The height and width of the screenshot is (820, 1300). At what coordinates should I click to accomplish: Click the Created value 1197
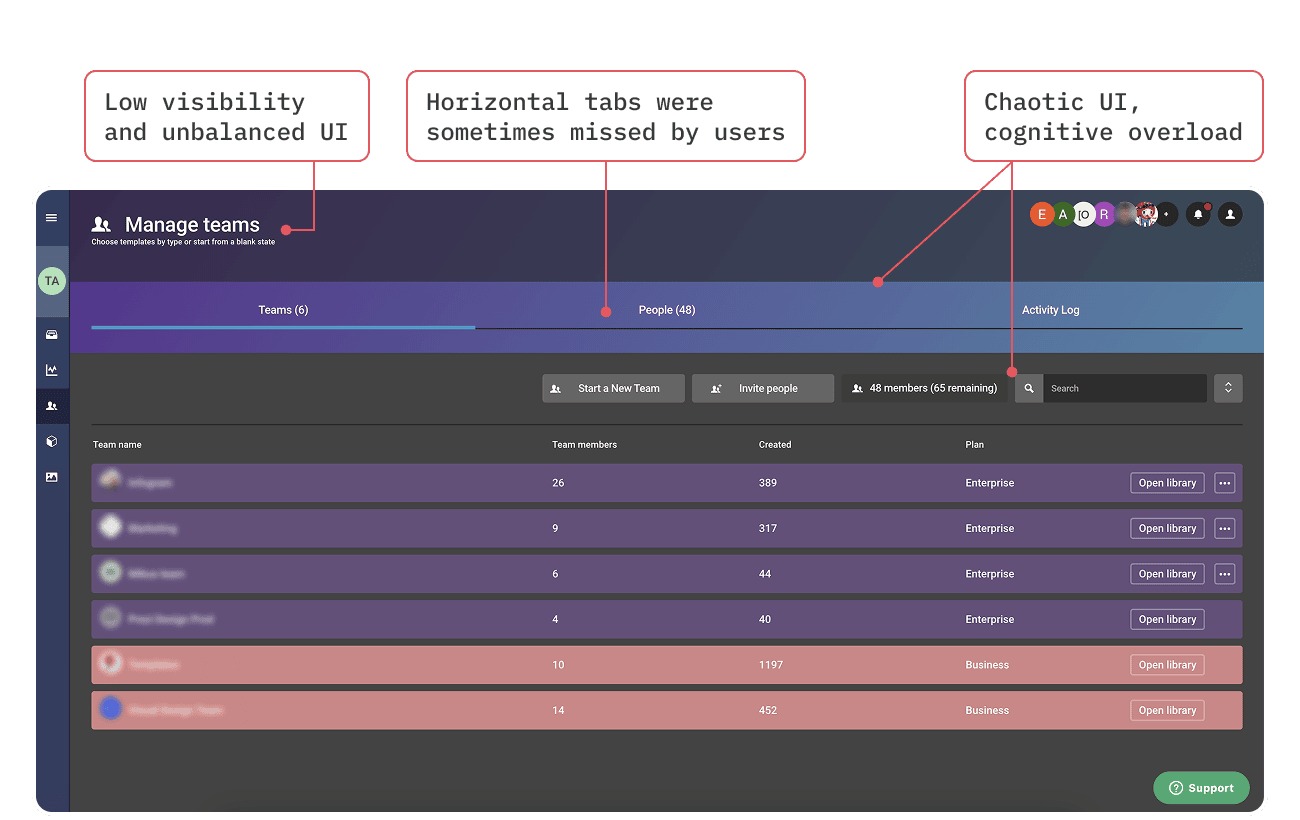click(x=771, y=665)
